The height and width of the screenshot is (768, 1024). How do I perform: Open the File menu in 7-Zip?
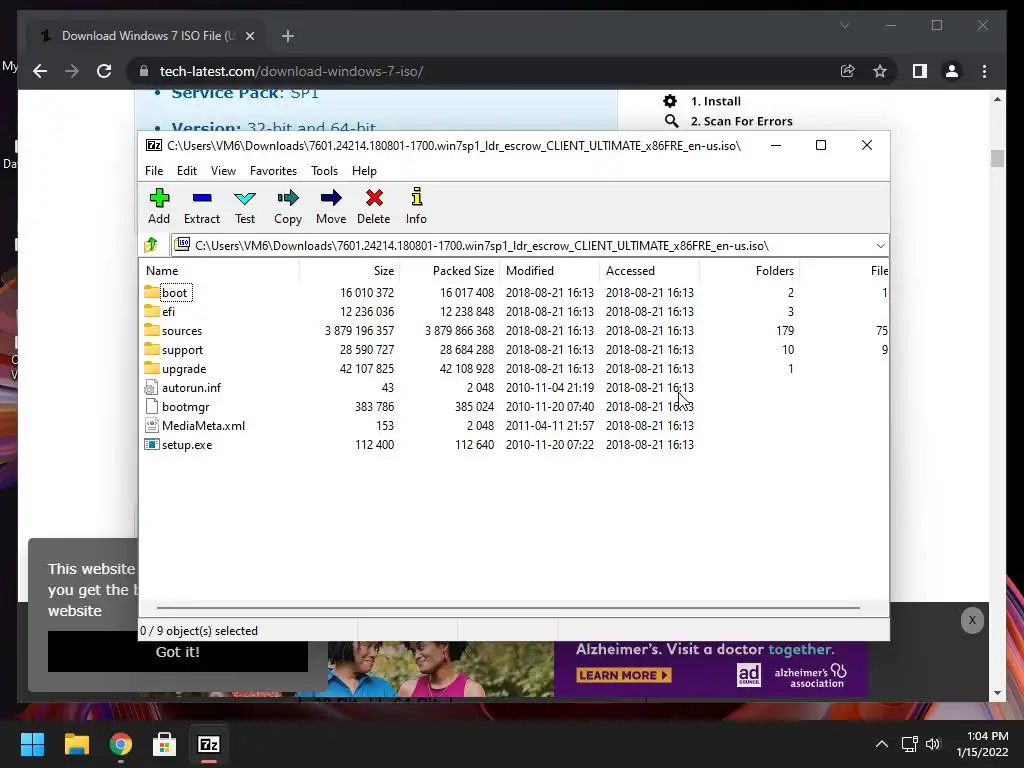[x=154, y=170]
